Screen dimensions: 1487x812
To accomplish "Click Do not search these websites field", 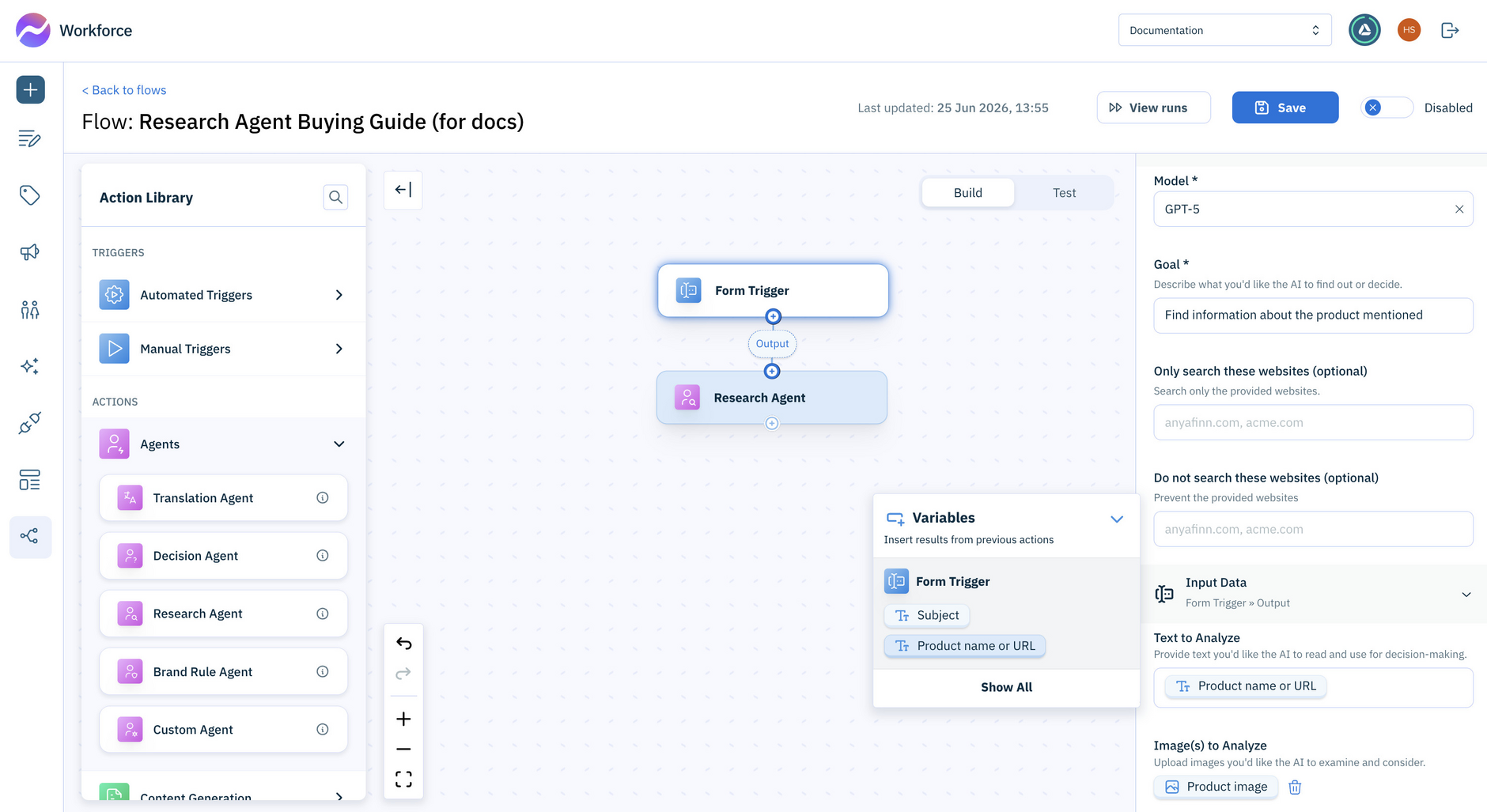I will point(1313,529).
